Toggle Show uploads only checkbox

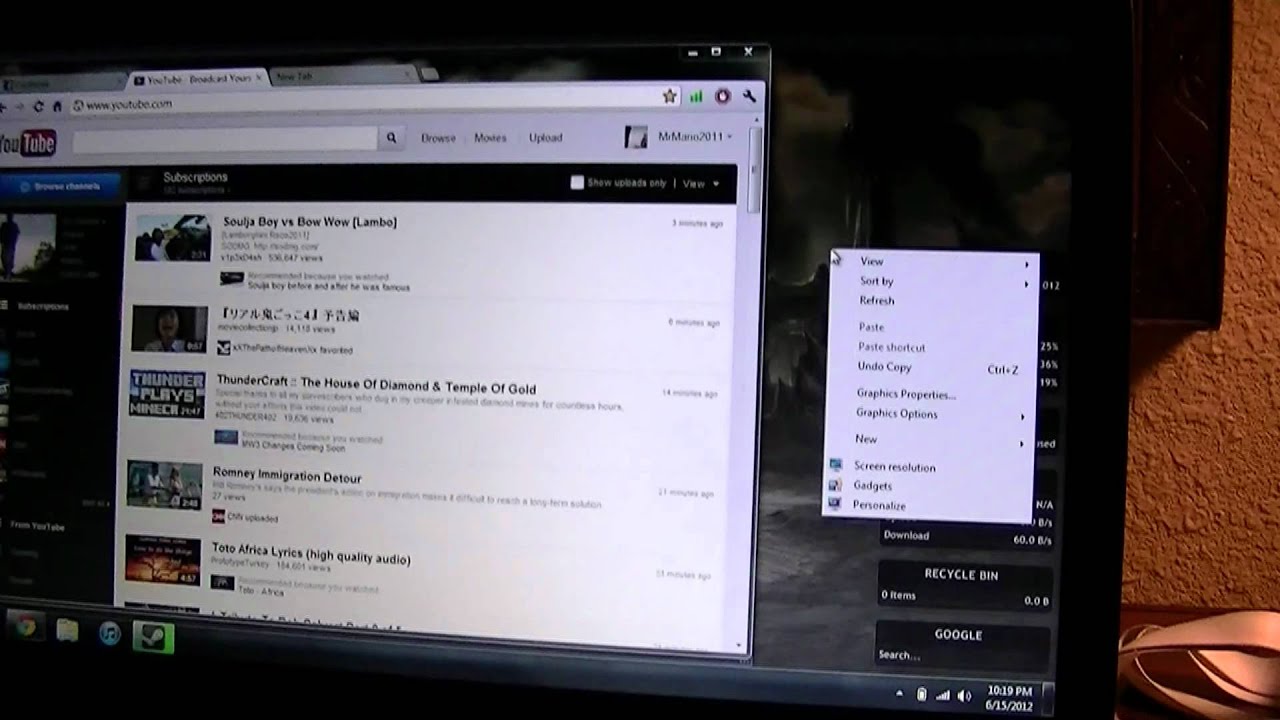coord(577,182)
